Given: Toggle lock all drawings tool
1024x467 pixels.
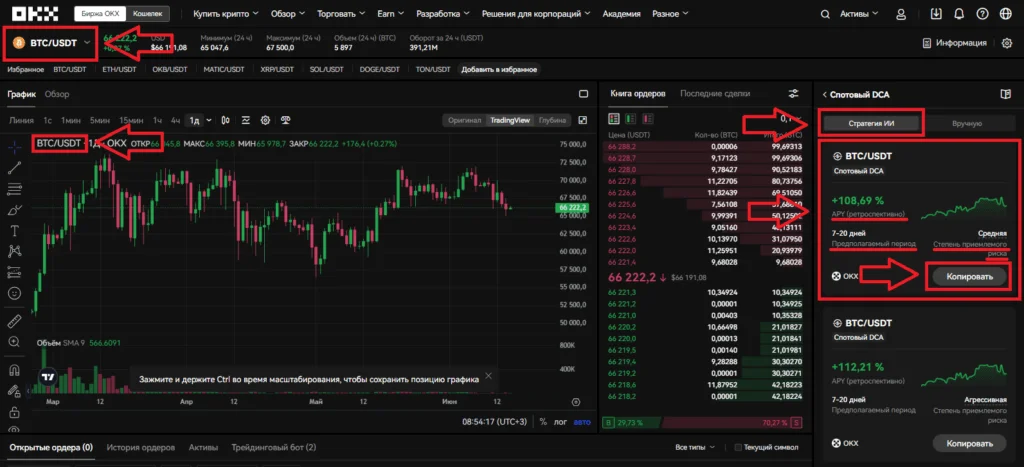Looking at the screenshot, I should click(x=14, y=412).
